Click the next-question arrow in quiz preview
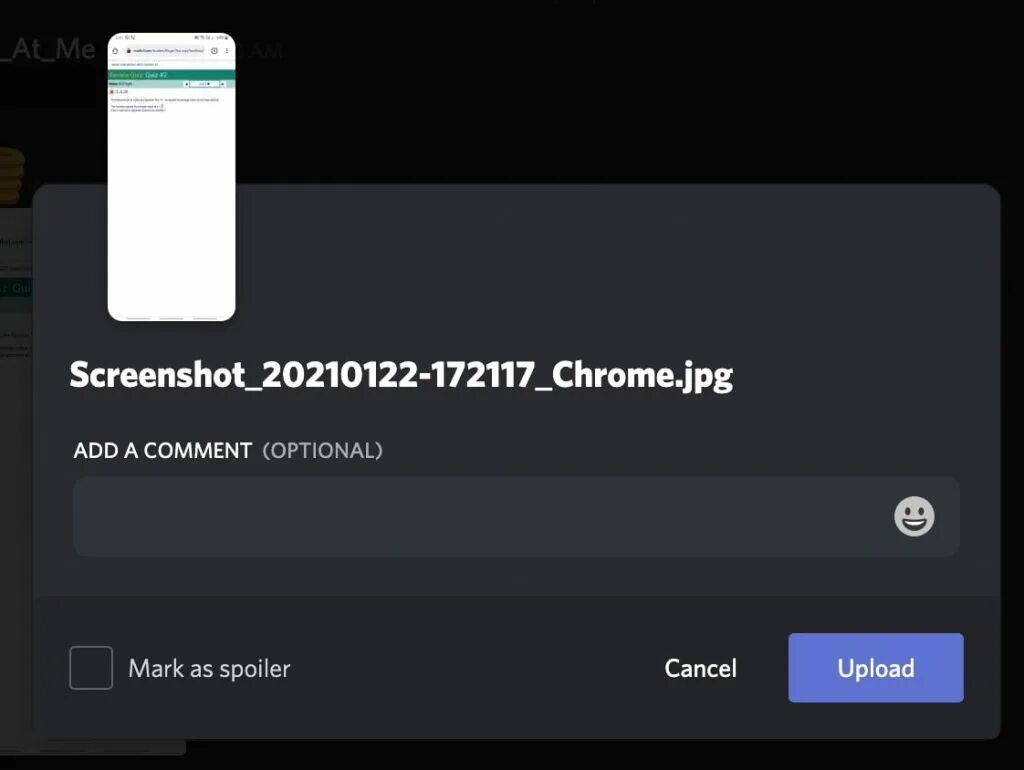The width and height of the screenshot is (1024, 770). [x=223, y=84]
